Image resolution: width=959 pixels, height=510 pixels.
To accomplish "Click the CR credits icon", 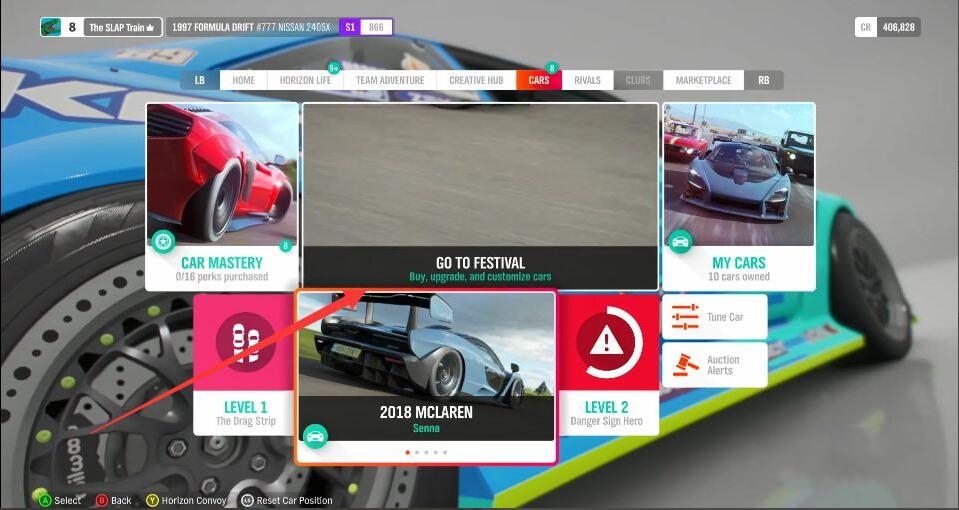I will coord(865,27).
